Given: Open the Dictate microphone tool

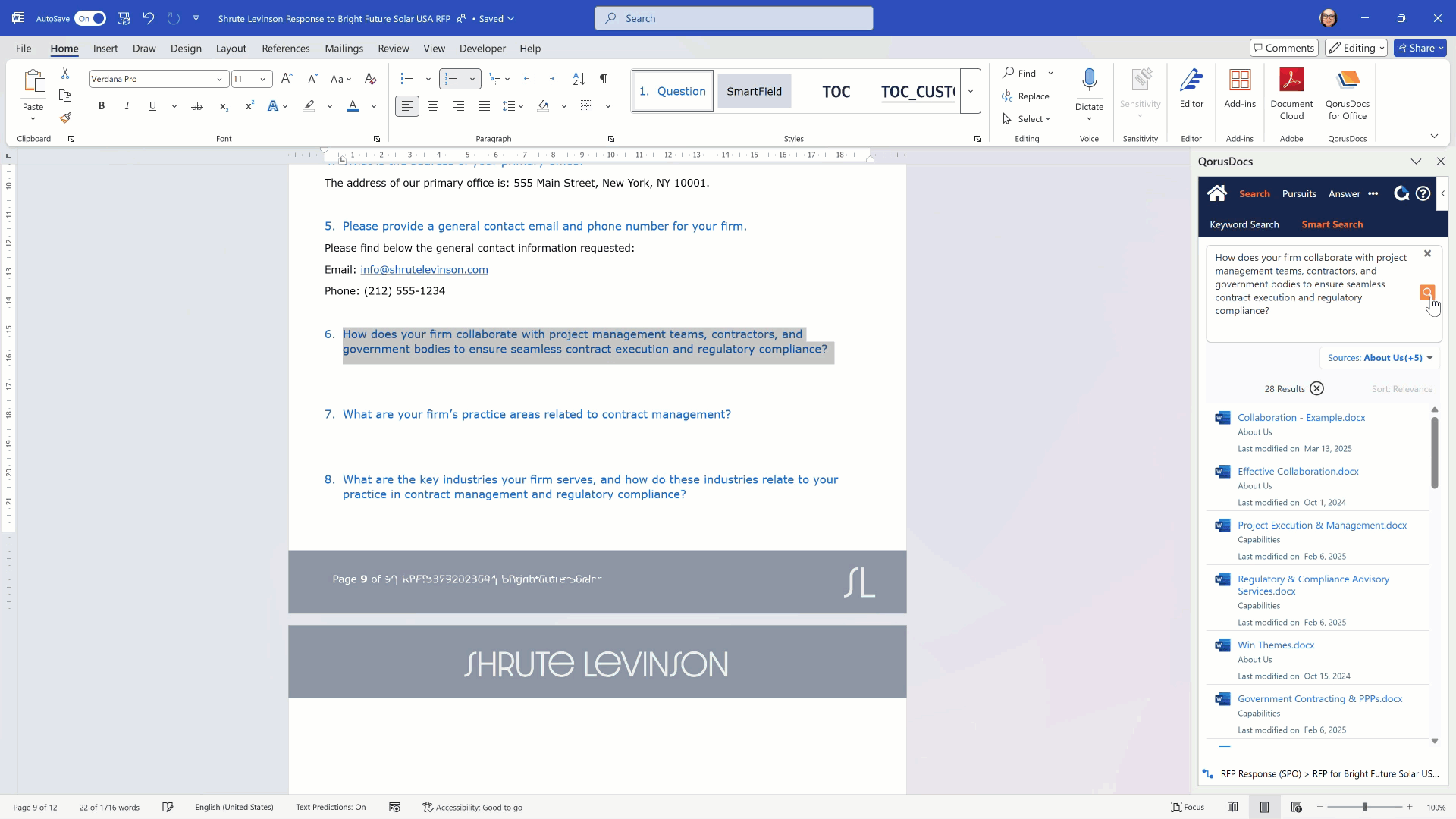Looking at the screenshot, I should [x=1089, y=80].
